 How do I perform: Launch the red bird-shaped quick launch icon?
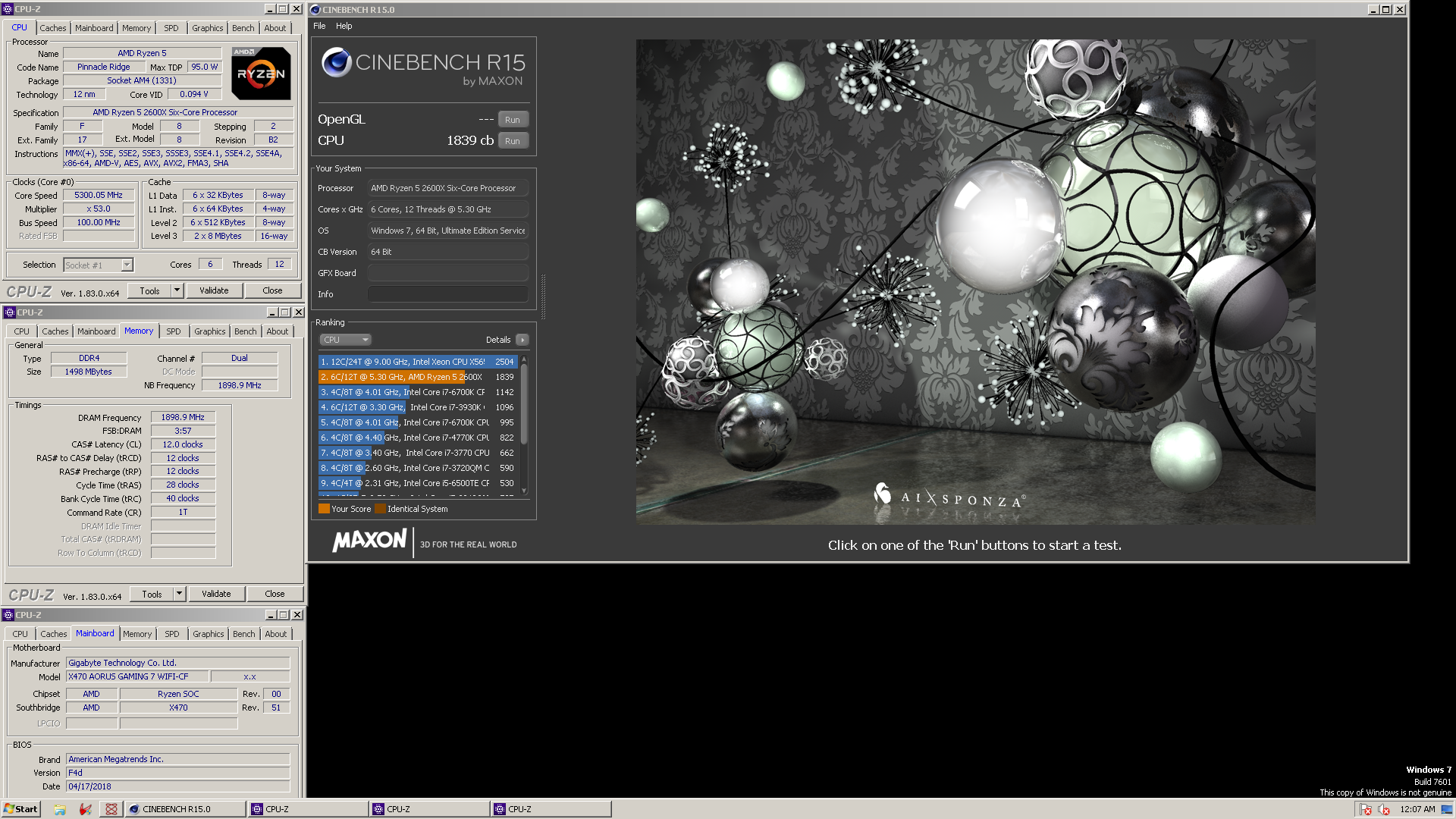pos(86,809)
